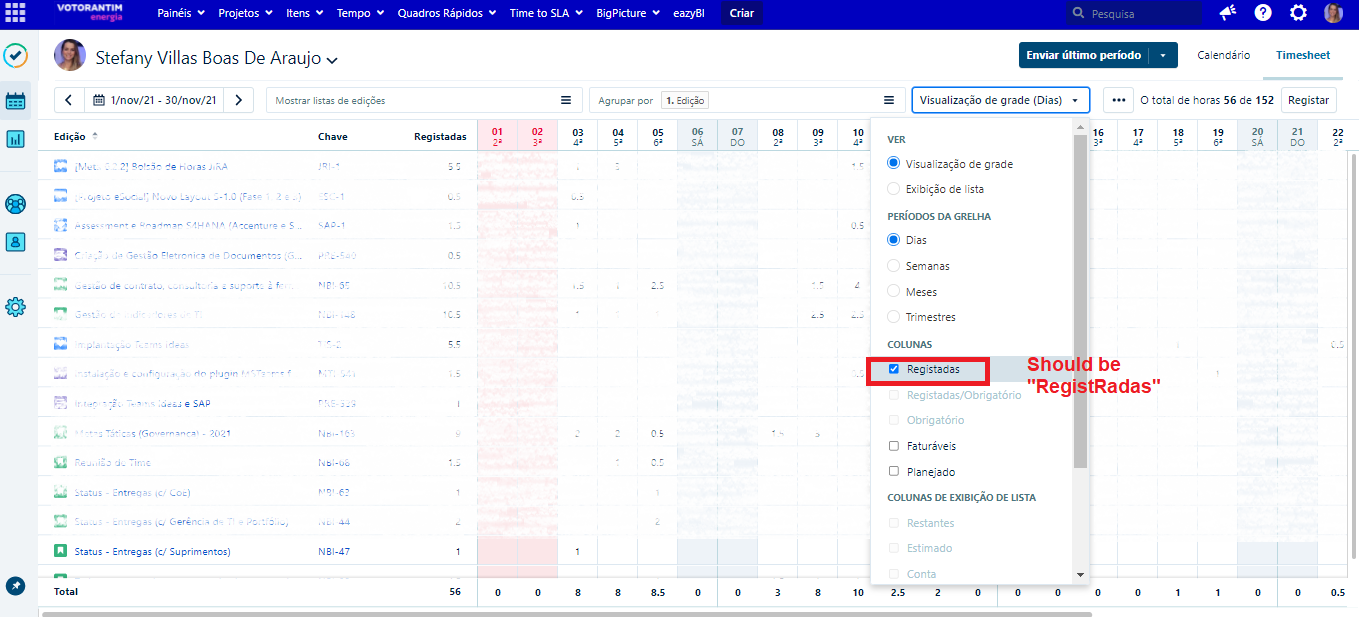Expand the Visualização de grade dropdown
The width and height of the screenshot is (1366, 617).
1000,100
